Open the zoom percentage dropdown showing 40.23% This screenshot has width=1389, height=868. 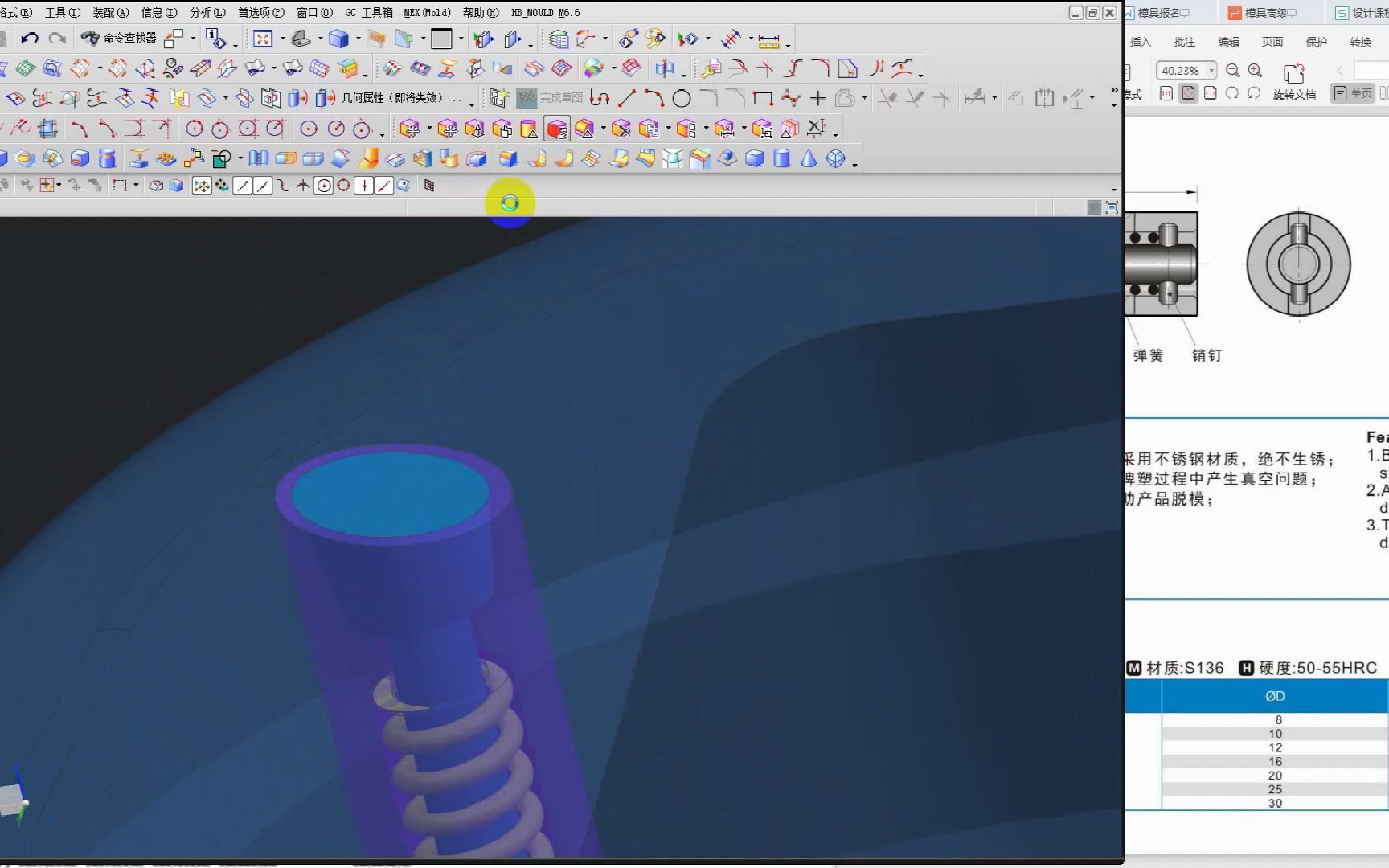click(1211, 71)
